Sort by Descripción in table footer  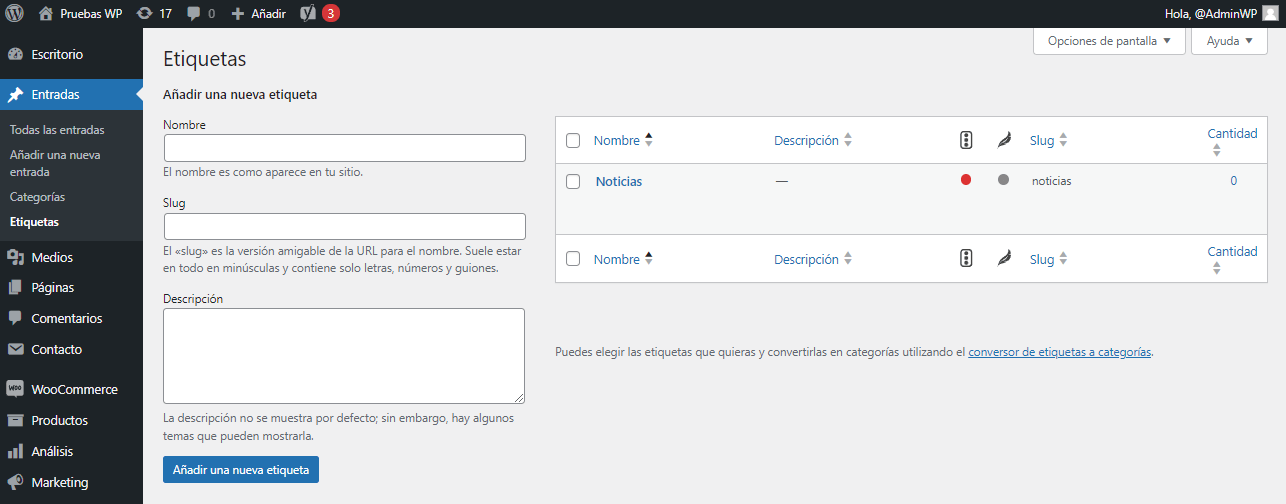[813, 259]
